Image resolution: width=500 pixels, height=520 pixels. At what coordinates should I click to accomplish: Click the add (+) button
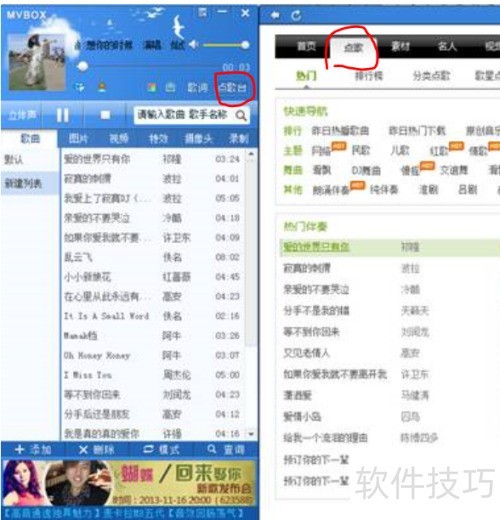pos(33,450)
